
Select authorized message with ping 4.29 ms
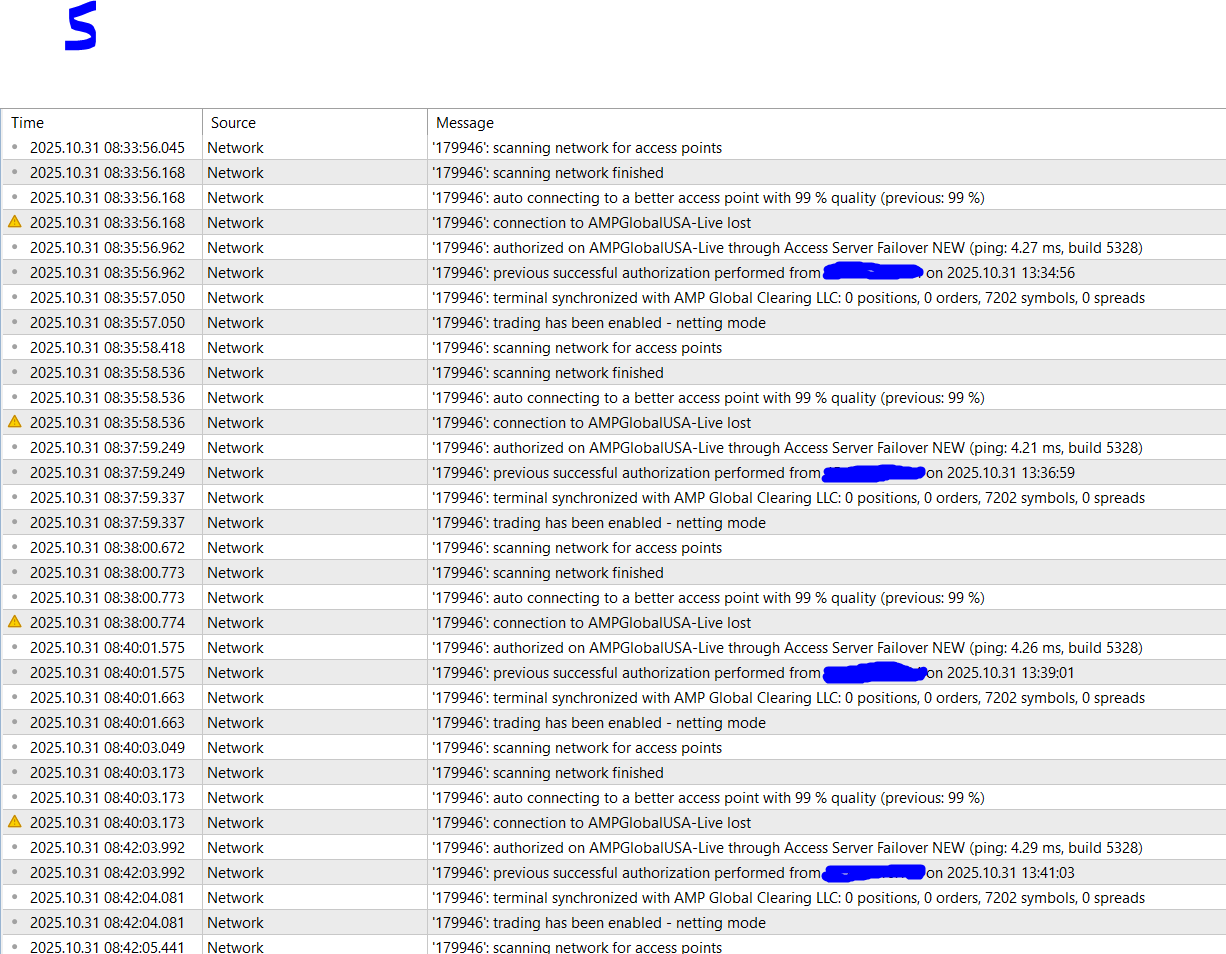(x=787, y=848)
